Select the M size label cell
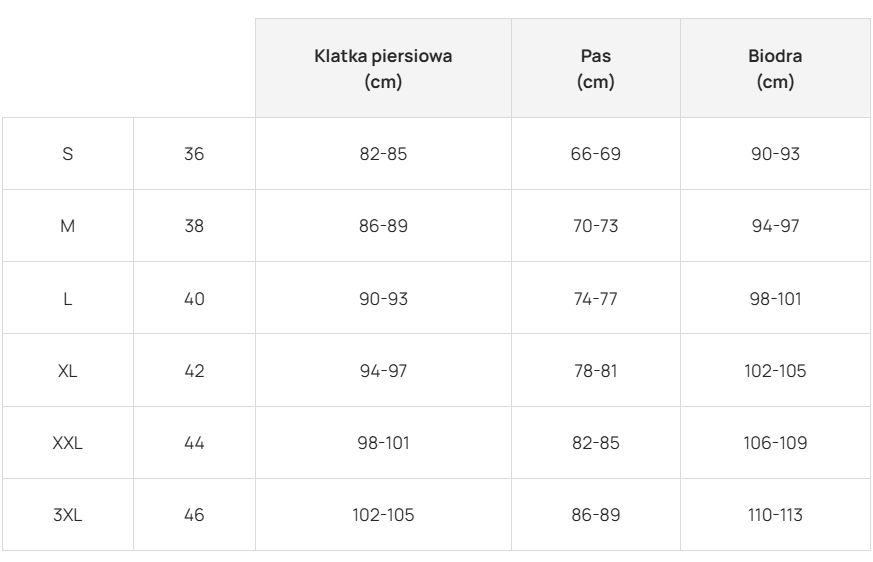 [x=68, y=226]
